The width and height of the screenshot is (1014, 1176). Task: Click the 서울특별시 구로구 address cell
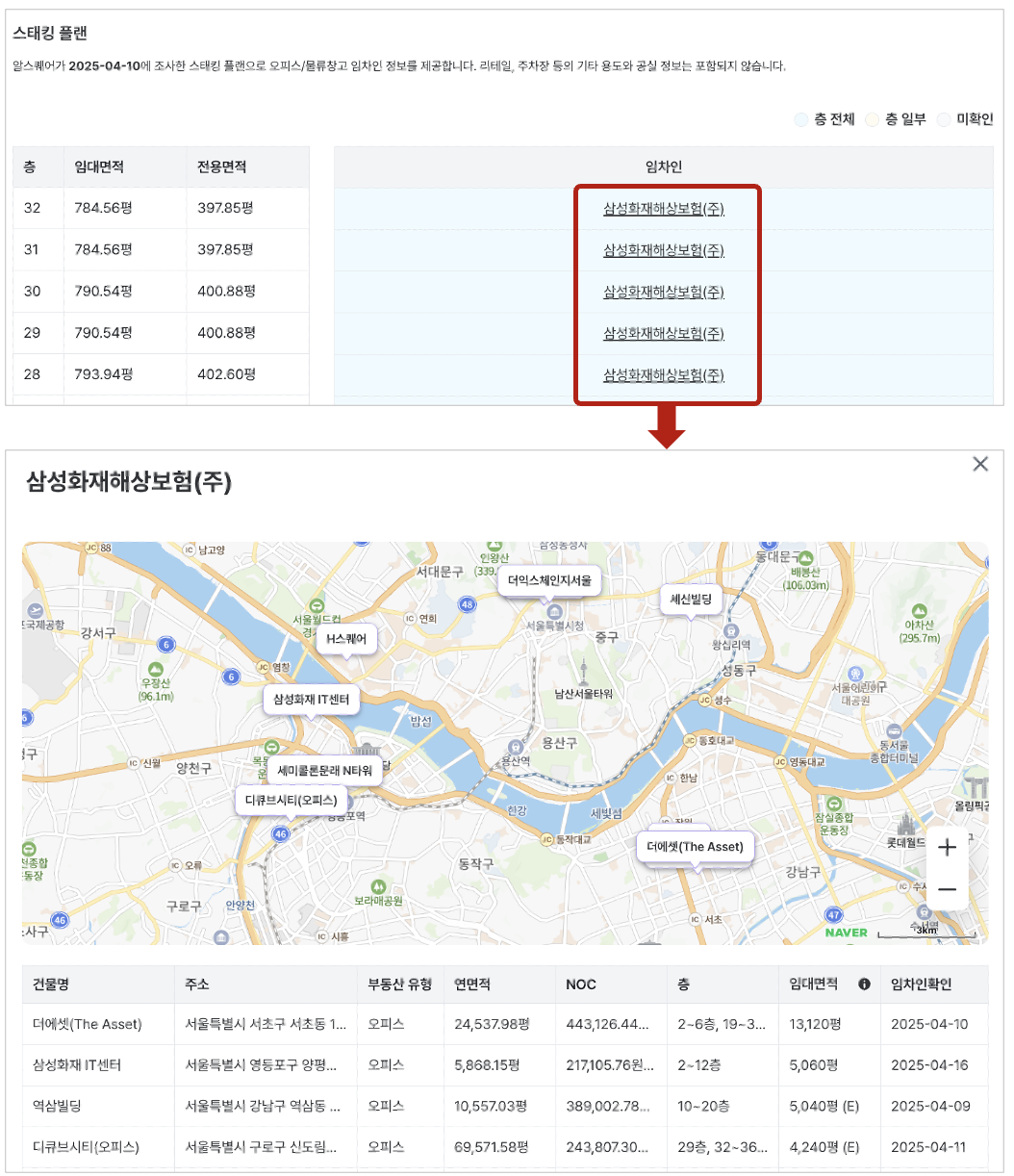(x=266, y=1147)
